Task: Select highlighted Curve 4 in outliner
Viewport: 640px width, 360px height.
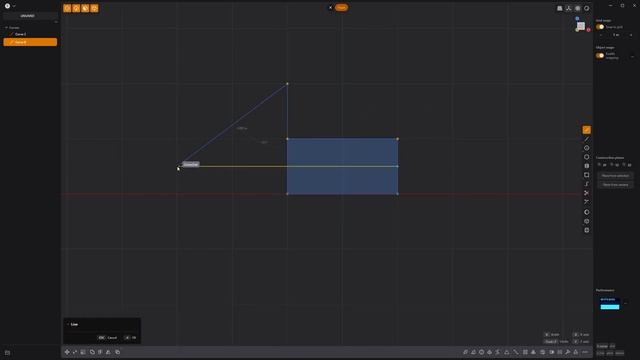Action: tap(30, 42)
